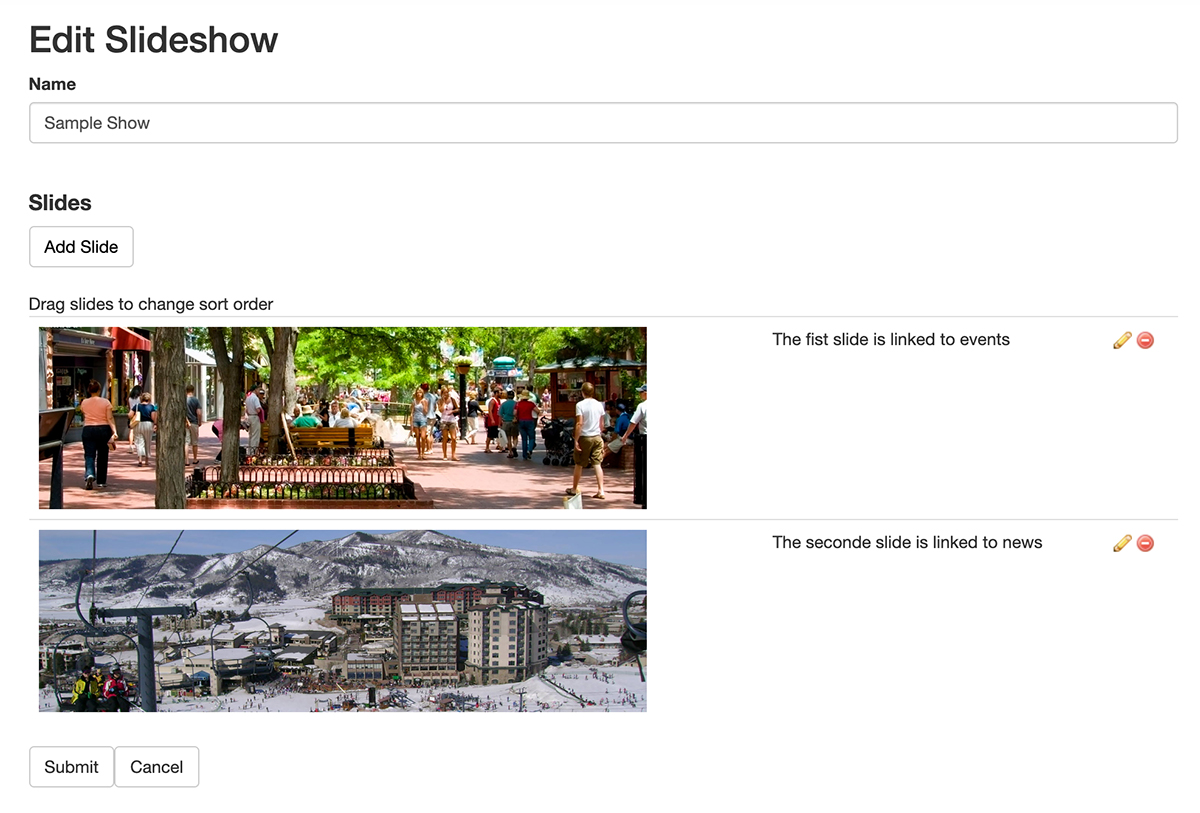
Task: Click the Edit Slideshow page title
Action: coord(154,40)
